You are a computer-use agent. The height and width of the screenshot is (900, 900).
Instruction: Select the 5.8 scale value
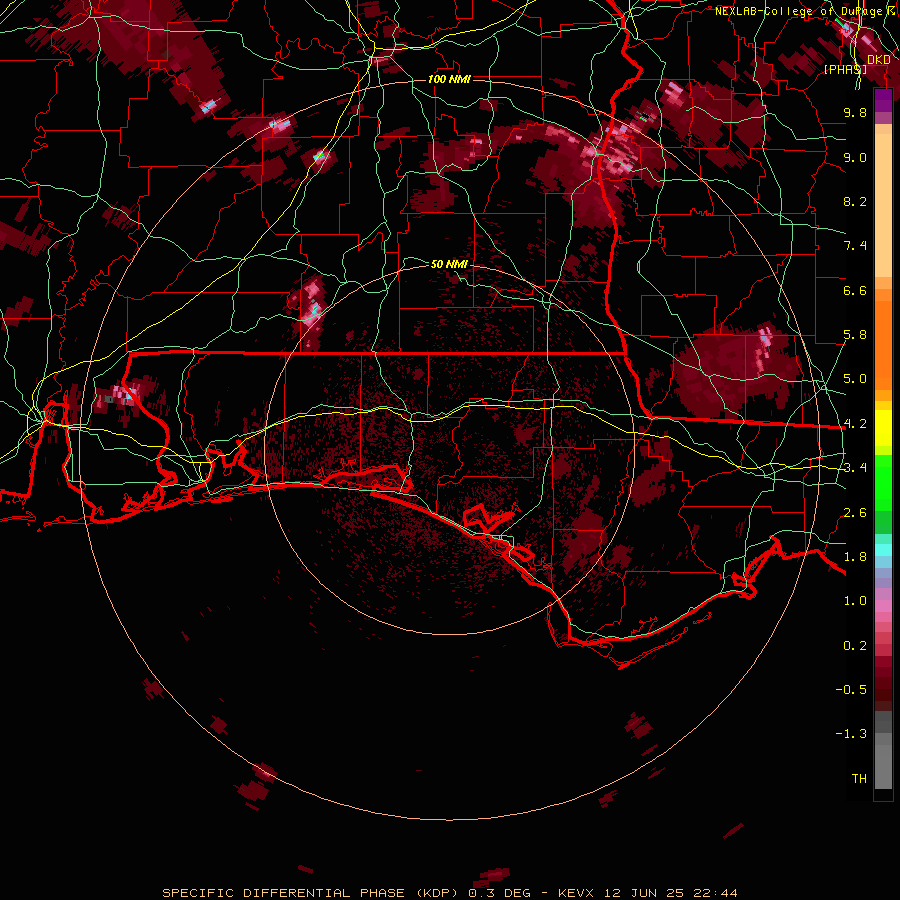(x=855, y=335)
